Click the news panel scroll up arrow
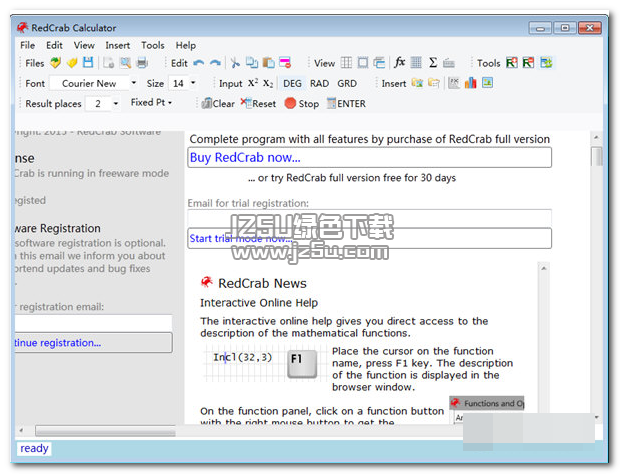This screenshot has width=620, height=474. click(x=544, y=268)
